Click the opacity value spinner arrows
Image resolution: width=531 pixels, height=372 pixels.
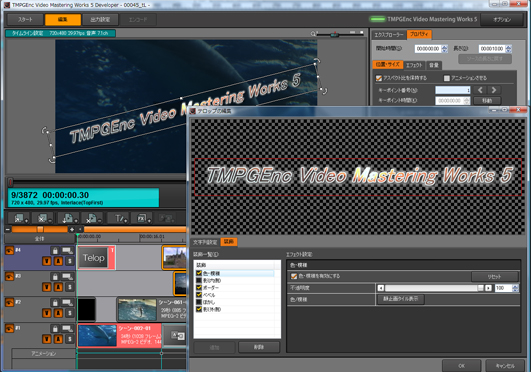coord(515,288)
